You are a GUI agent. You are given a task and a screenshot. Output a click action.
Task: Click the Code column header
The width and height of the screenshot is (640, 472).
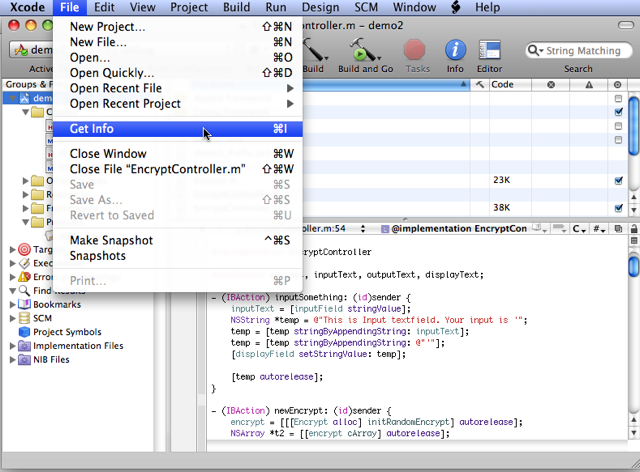tap(510, 85)
